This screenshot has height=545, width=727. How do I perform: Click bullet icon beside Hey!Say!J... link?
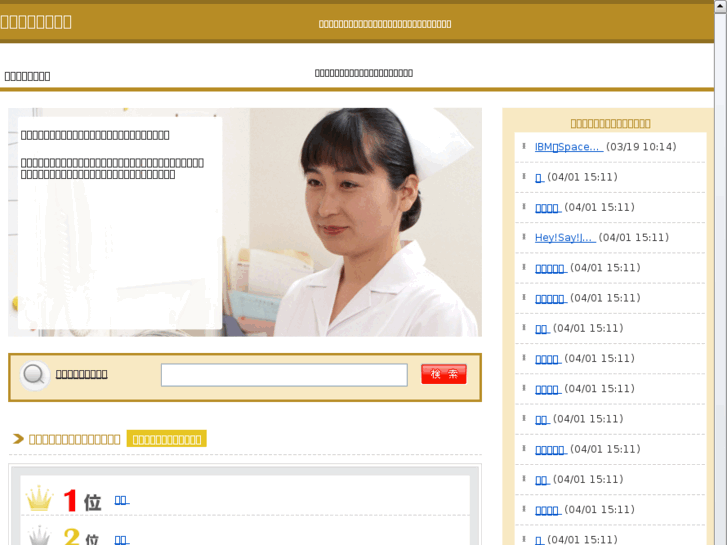click(524, 237)
